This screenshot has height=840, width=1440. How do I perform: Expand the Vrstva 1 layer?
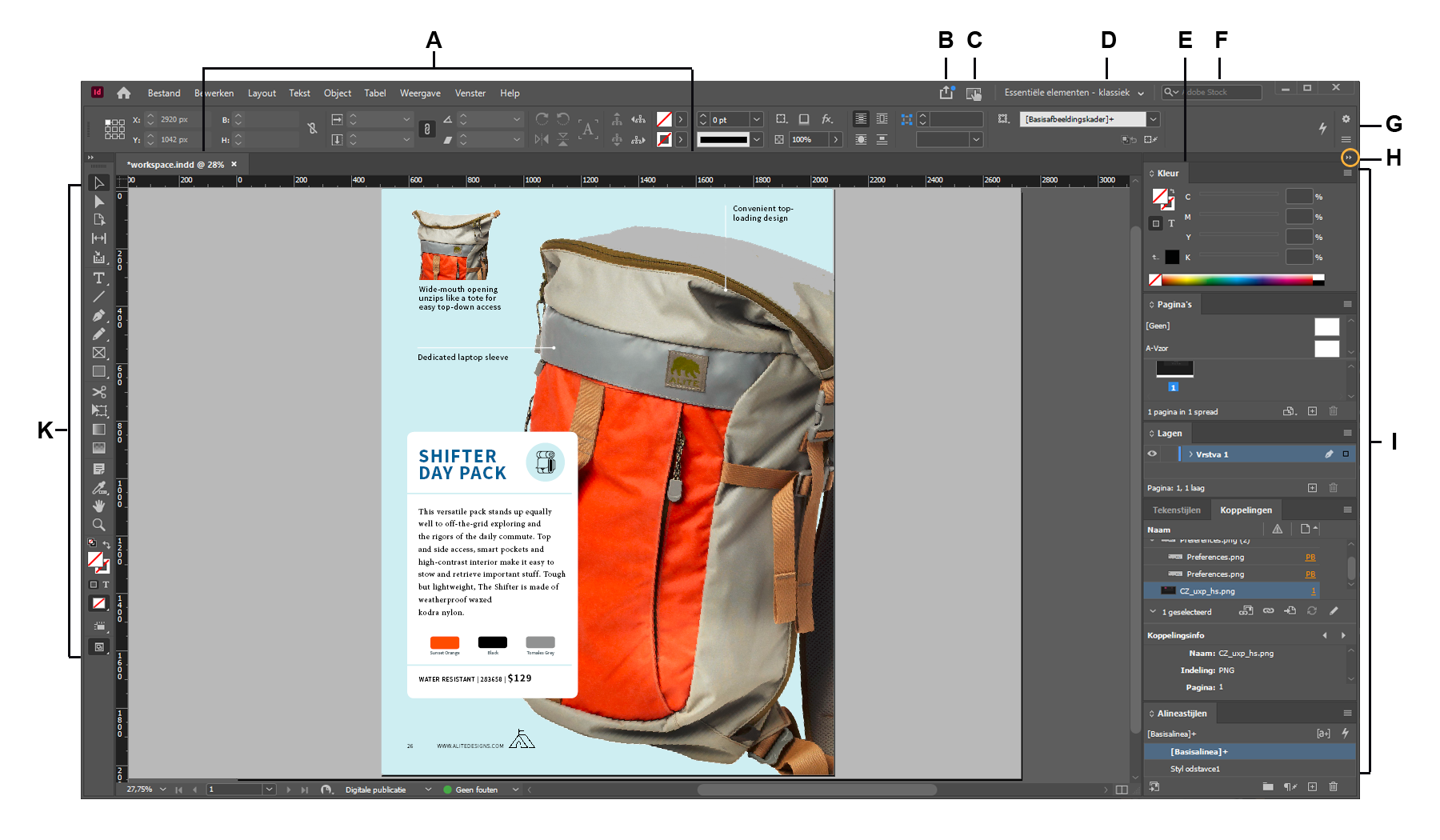point(1190,454)
